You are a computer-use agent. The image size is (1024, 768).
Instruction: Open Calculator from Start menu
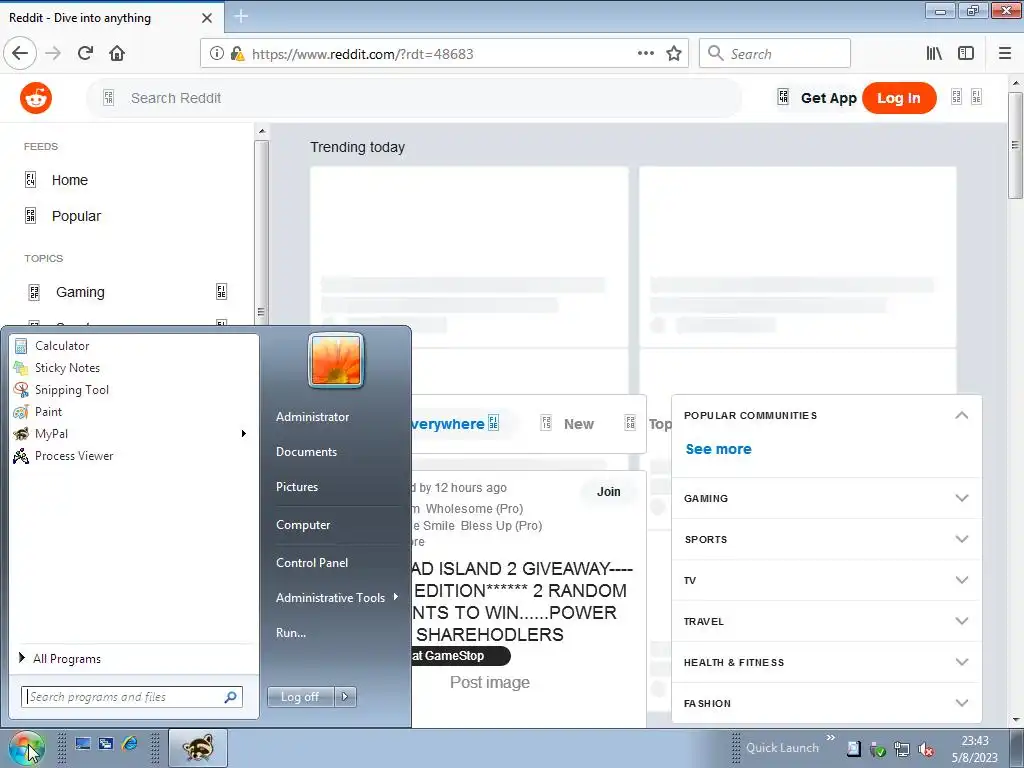pyautogui.click(x=133, y=345)
